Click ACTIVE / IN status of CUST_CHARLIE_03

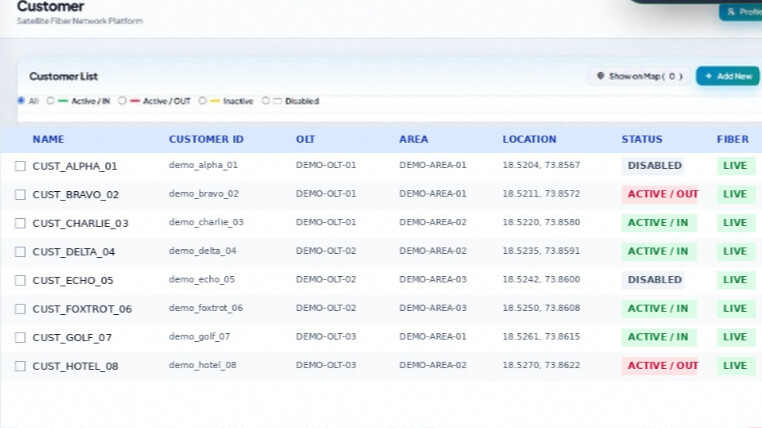click(x=658, y=223)
